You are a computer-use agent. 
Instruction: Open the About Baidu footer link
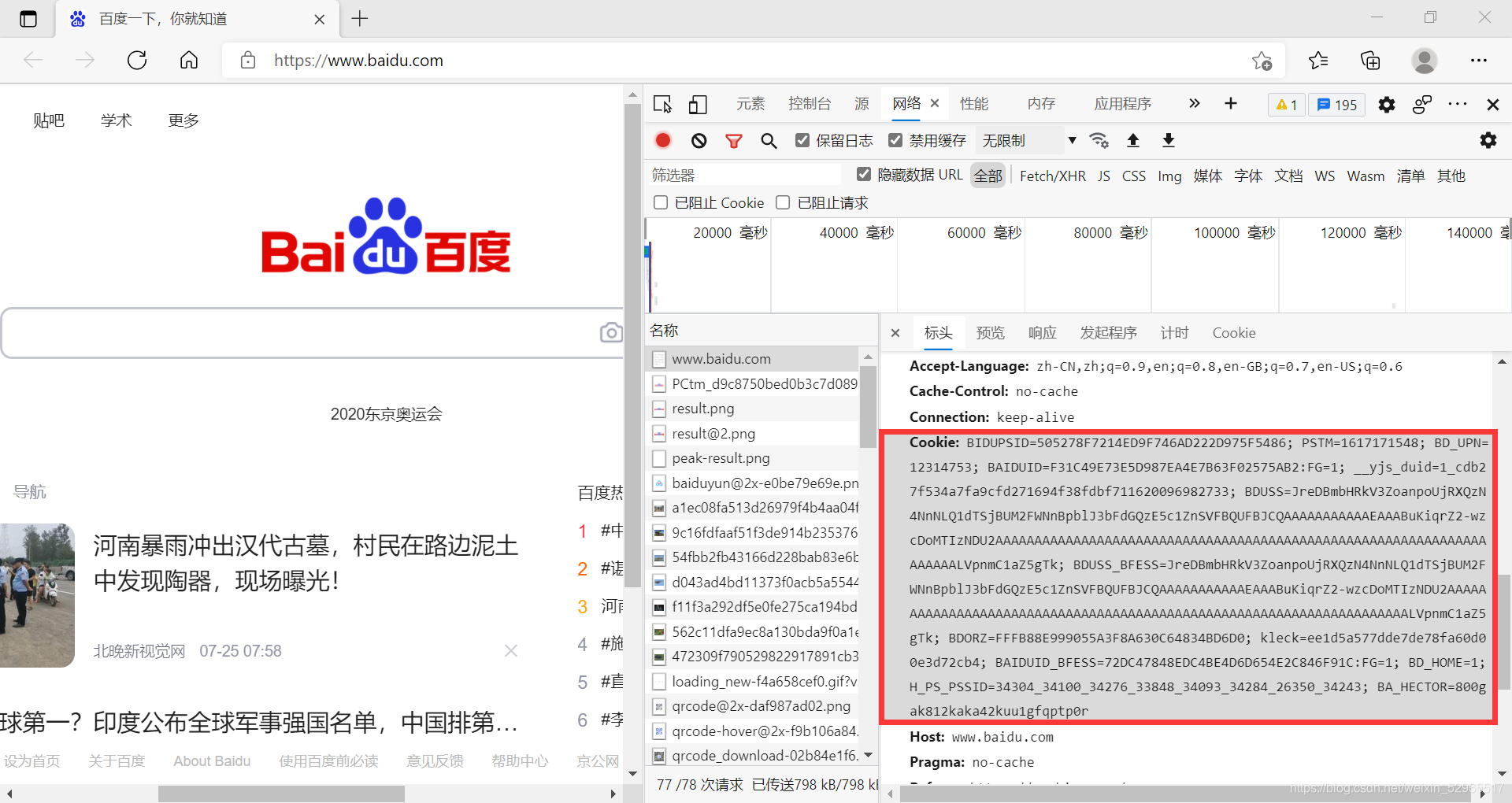[212, 761]
